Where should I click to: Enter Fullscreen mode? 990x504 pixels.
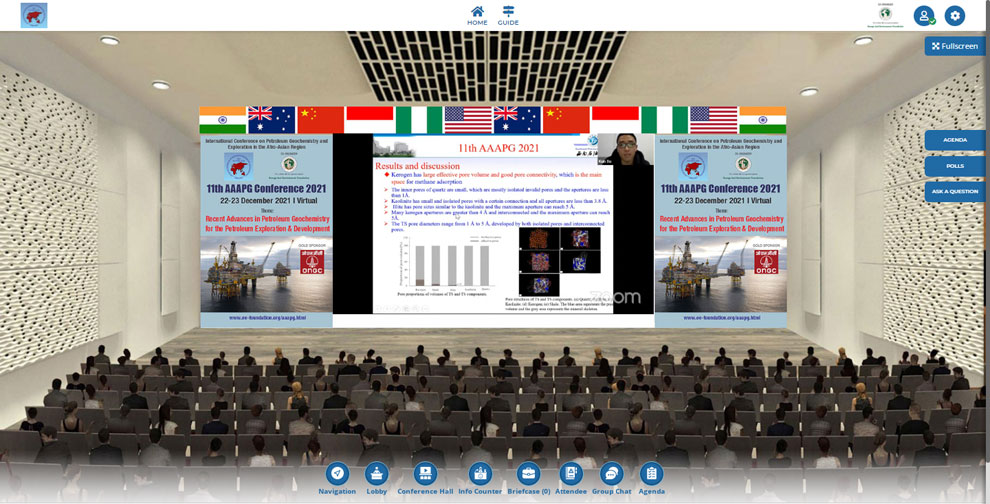[955, 46]
